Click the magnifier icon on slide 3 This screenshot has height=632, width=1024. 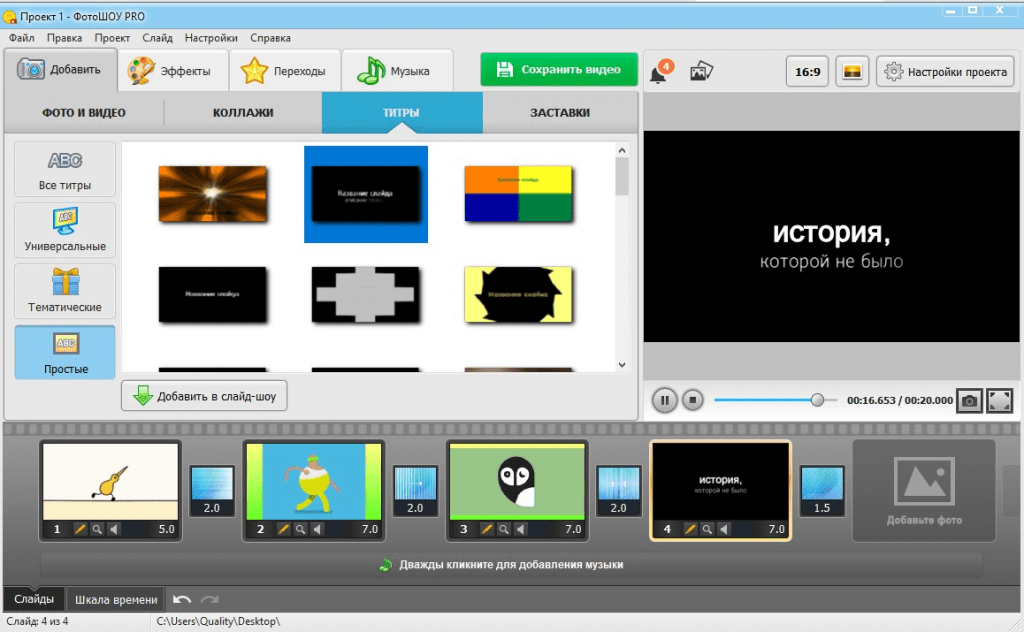(x=504, y=529)
